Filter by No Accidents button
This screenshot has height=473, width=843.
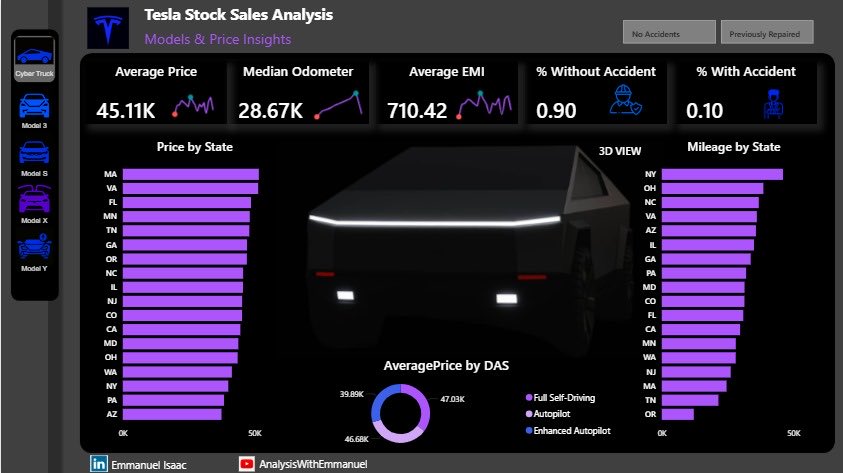click(x=669, y=32)
